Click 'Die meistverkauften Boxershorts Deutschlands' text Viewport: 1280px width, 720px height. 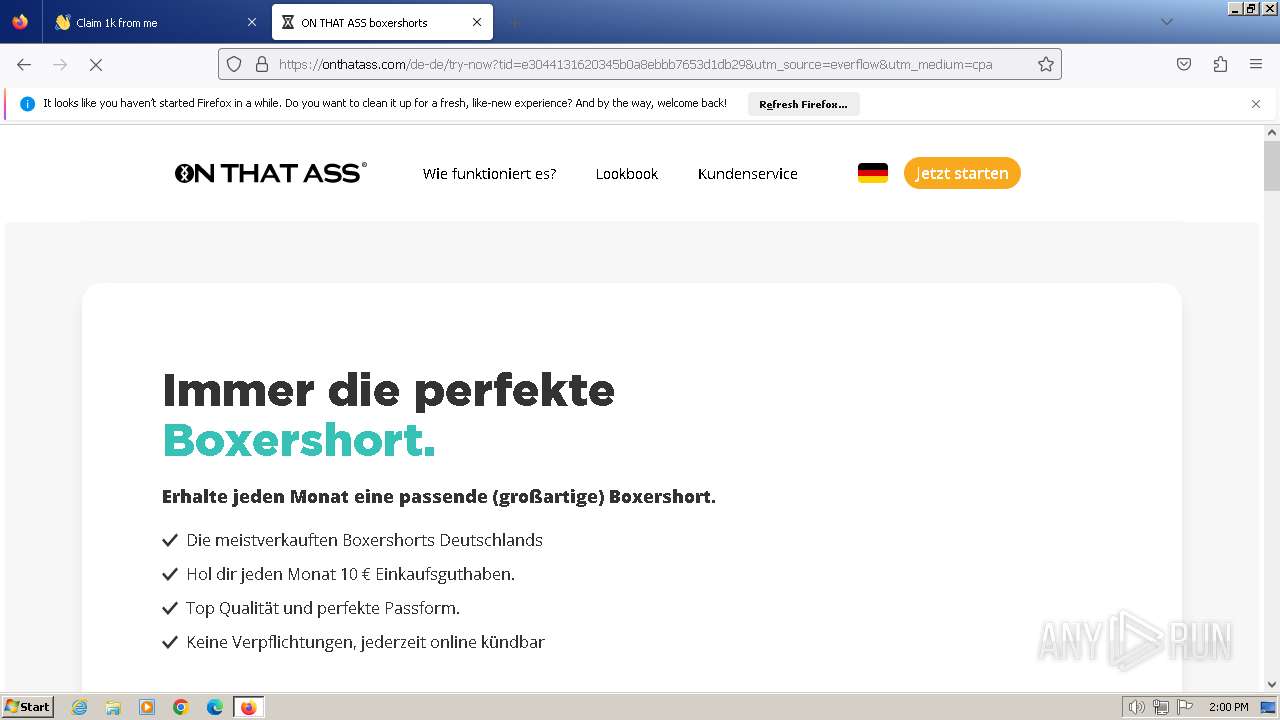pyautogui.click(x=364, y=540)
